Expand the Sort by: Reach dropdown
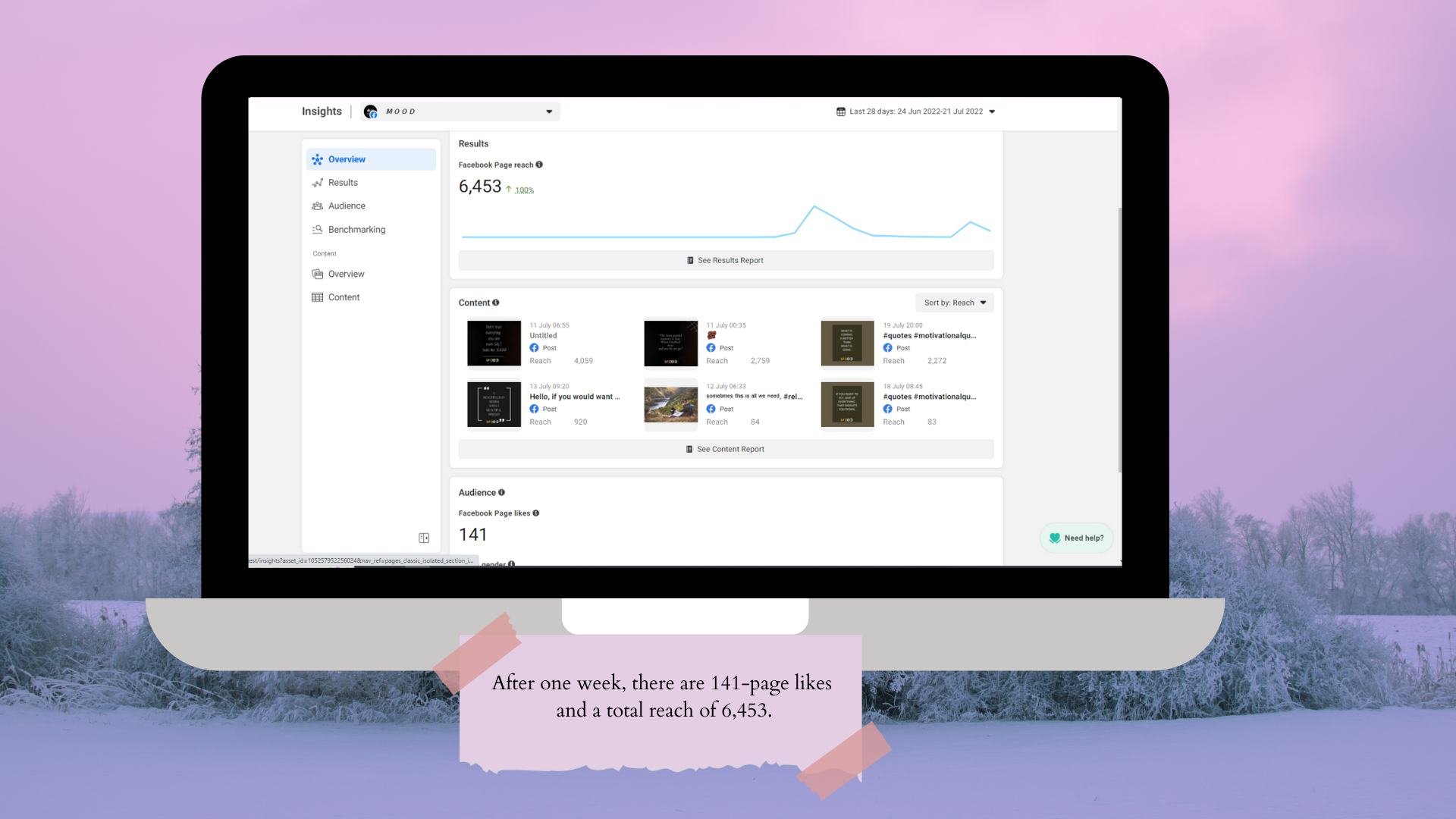This screenshot has width=1456, height=819. [x=954, y=303]
